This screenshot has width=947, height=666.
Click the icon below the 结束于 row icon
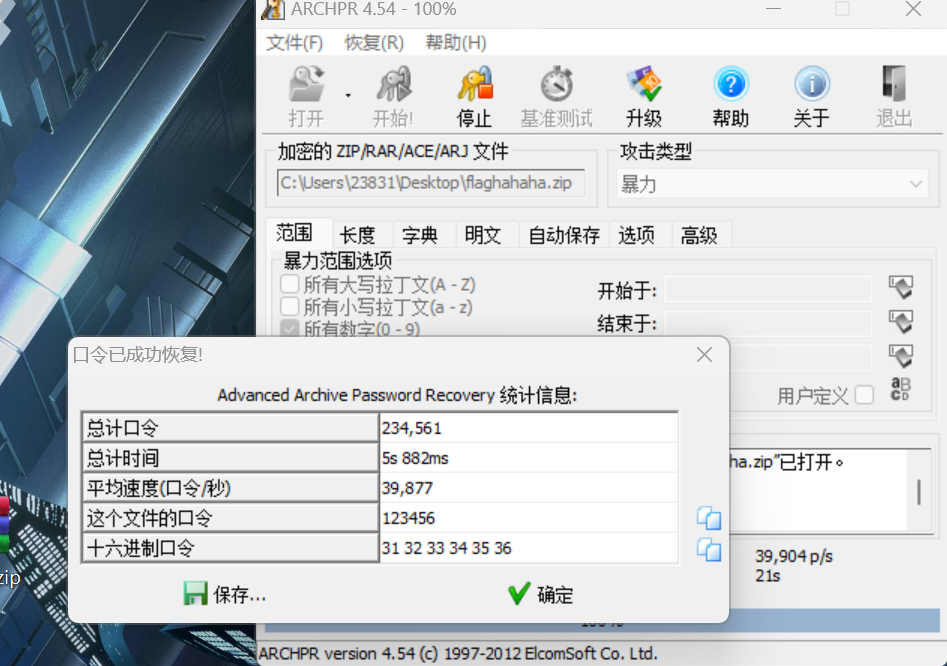pyautogui.click(x=901, y=356)
